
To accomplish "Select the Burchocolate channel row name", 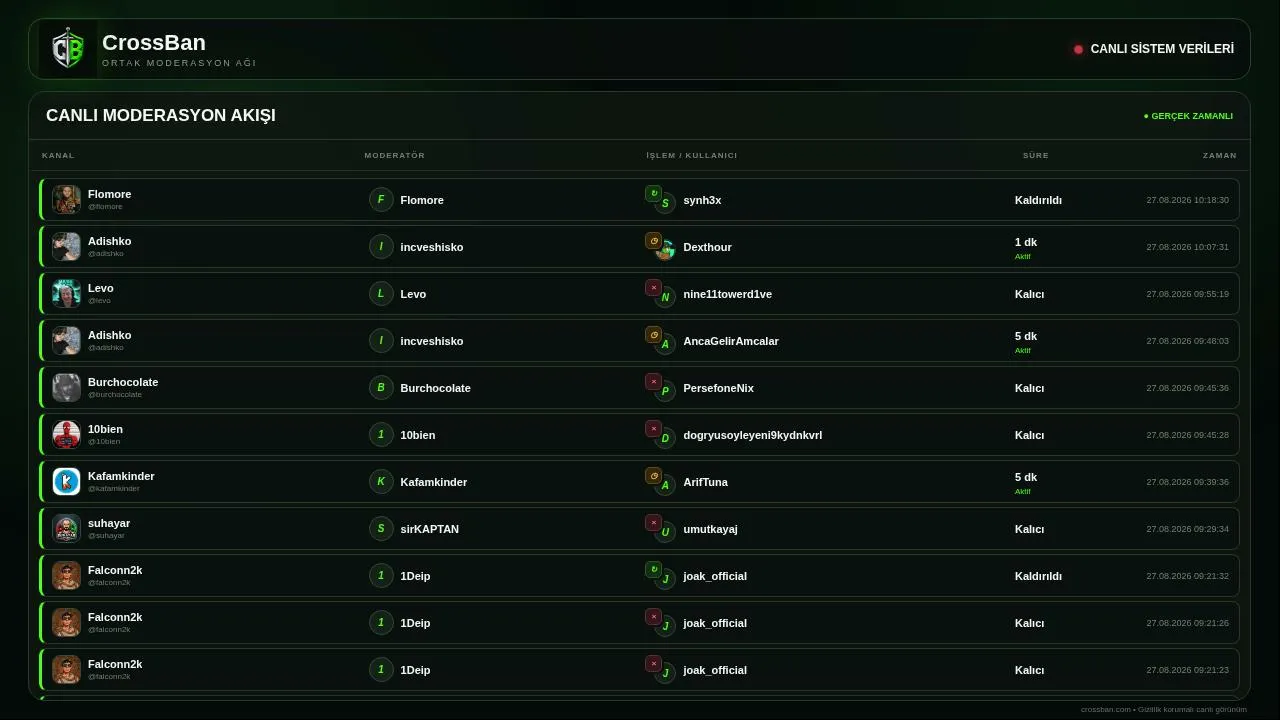I will 123,382.
